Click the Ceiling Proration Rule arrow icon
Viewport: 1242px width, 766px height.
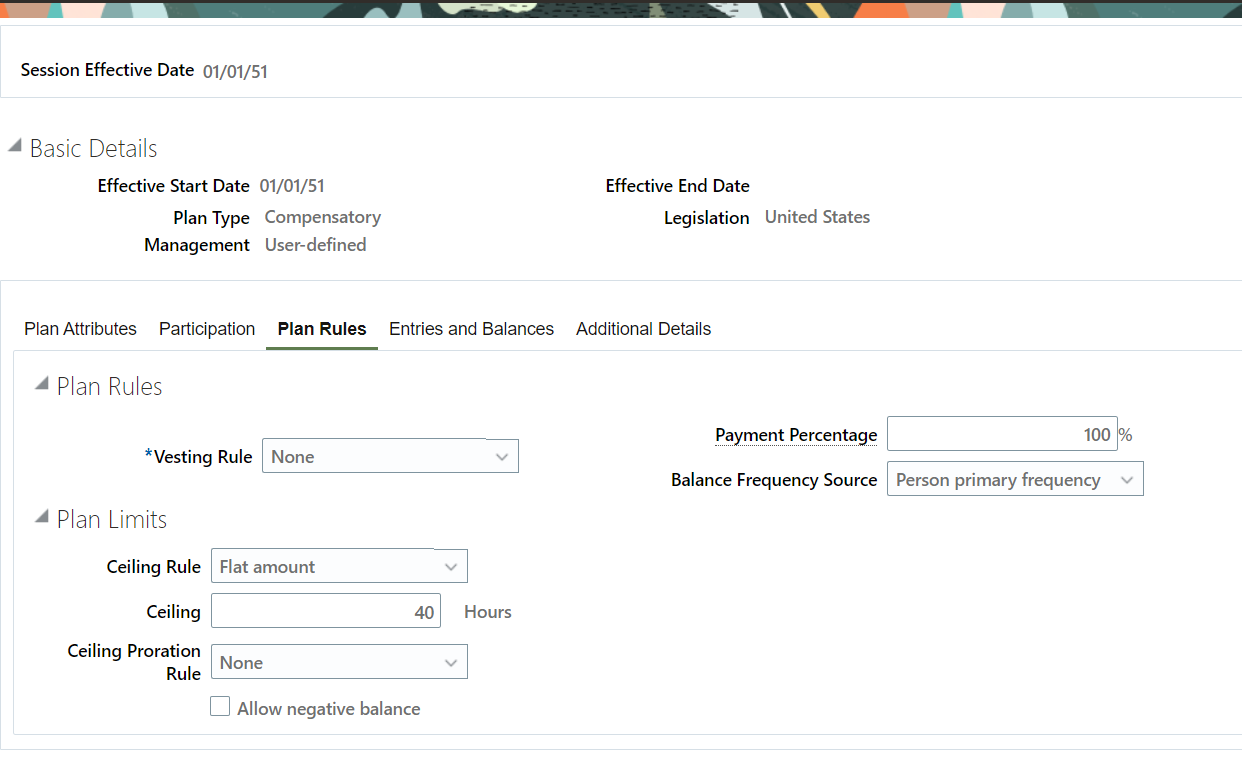(x=450, y=661)
